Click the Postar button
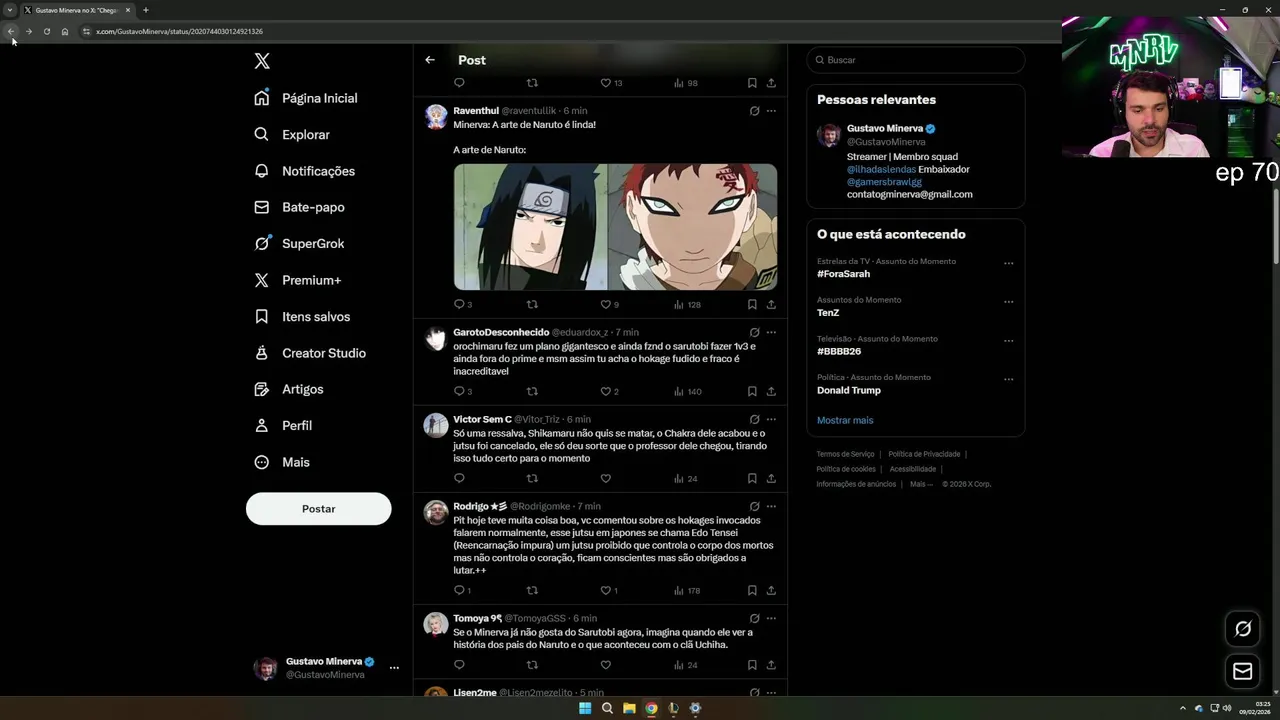 (x=318, y=508)
